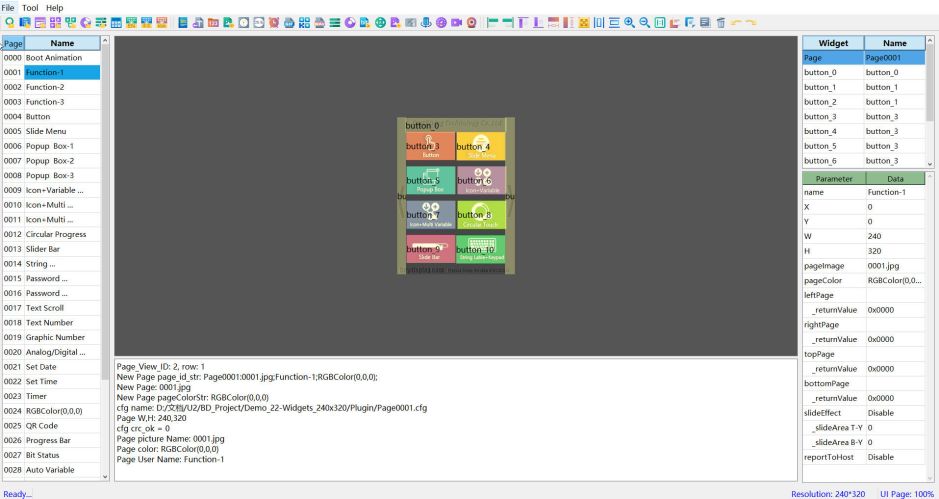This screenshot has height=499, width=939.
Task: Select the Circular Progress page row
Action: coord(51,234)
